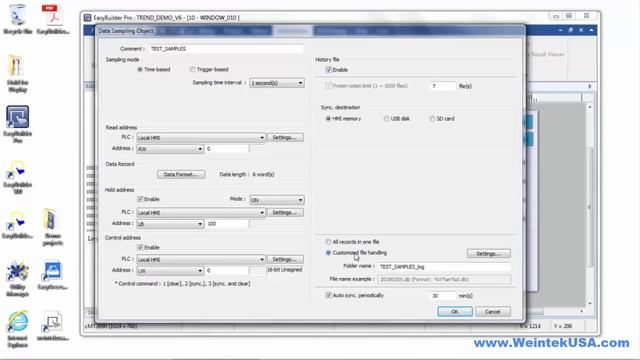The image size is (640, 360).
Task: Toggle Auto sync. periodically checkbox
Action: pos(328,295)
